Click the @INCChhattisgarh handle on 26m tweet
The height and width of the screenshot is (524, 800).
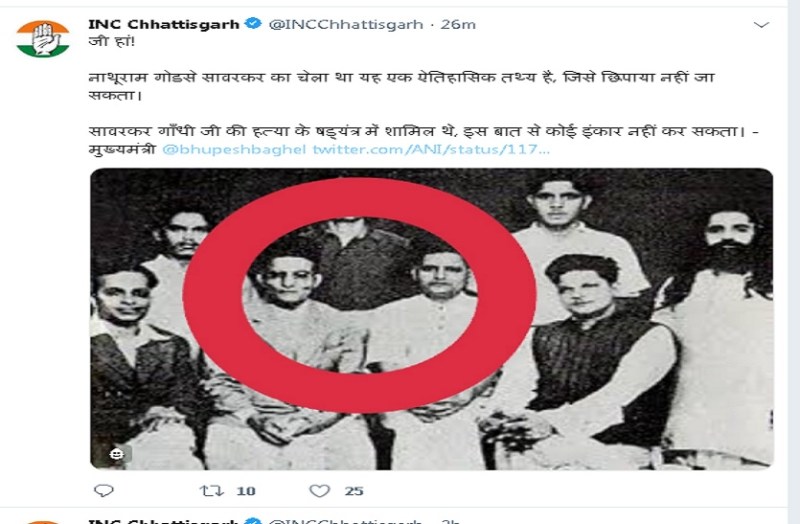coord(345,24)
